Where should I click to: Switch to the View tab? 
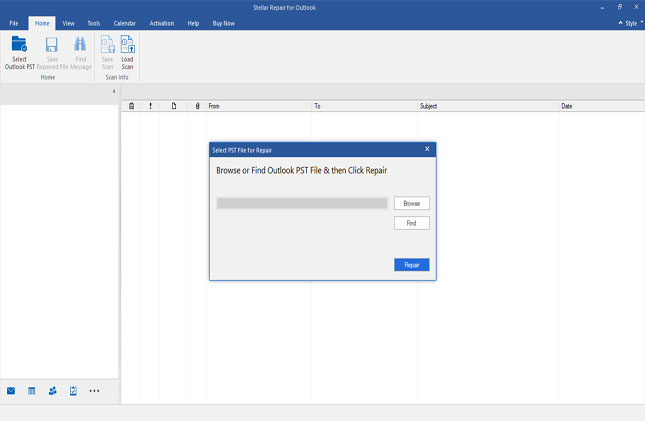[x=68, y=22]
